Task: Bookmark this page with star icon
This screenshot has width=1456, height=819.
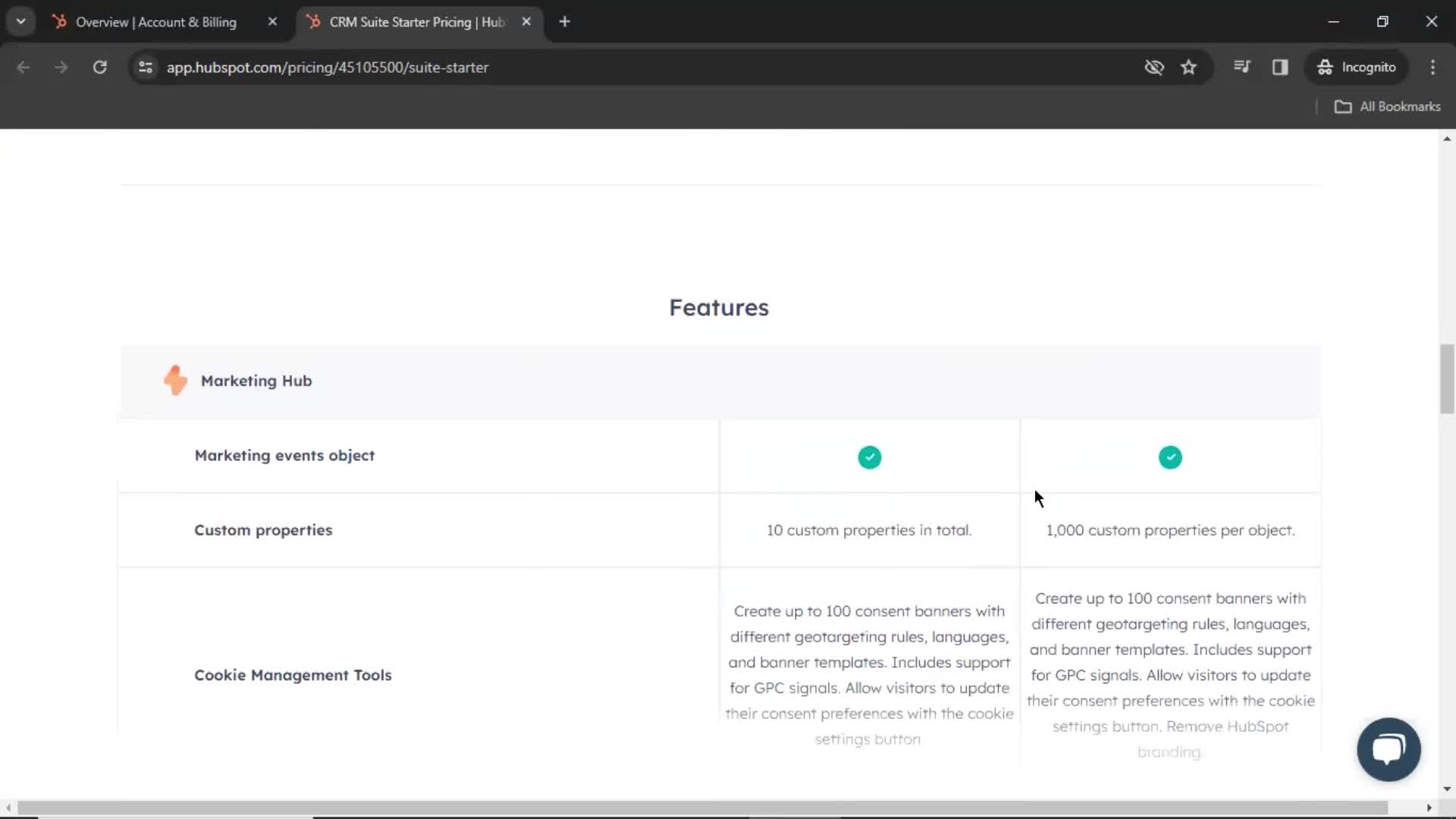Action: point(1189,67)
